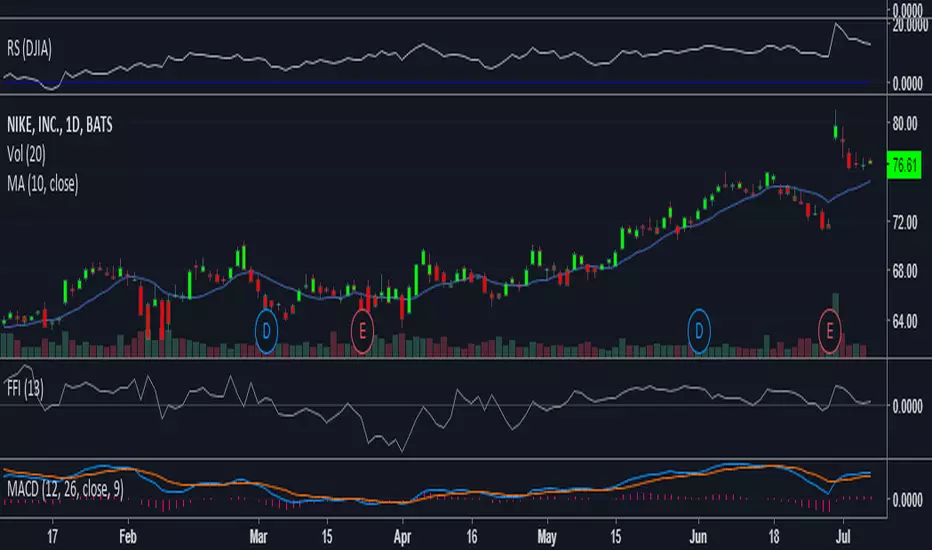The width and height of the screenshot is (932, 550).
Task: Click the tallest volume bar beside June E marker
Action: pos(836,325)
